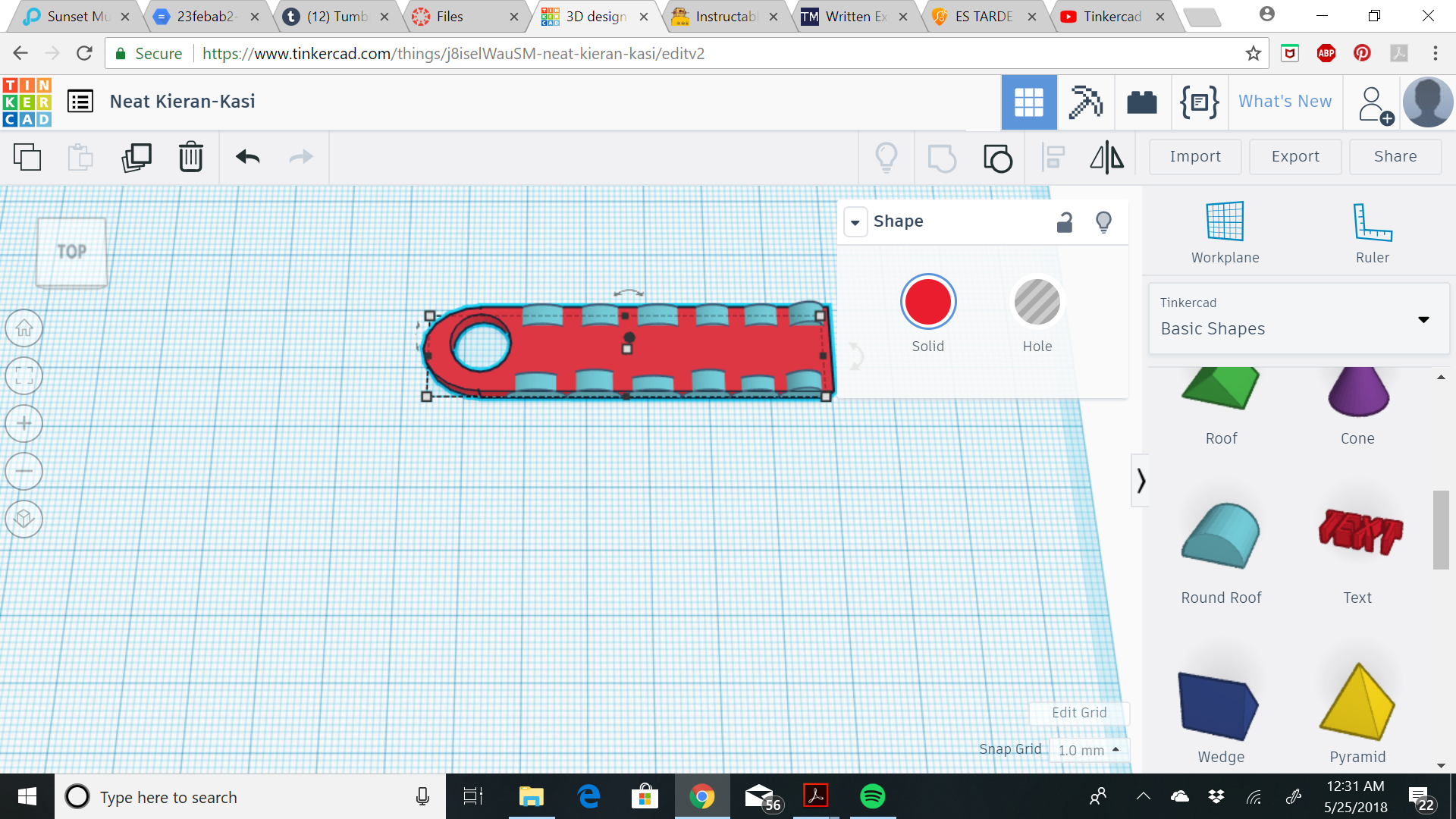Switch to the Instructables browser tab
The image size is (1456, 819).
[x=724, y=17]
